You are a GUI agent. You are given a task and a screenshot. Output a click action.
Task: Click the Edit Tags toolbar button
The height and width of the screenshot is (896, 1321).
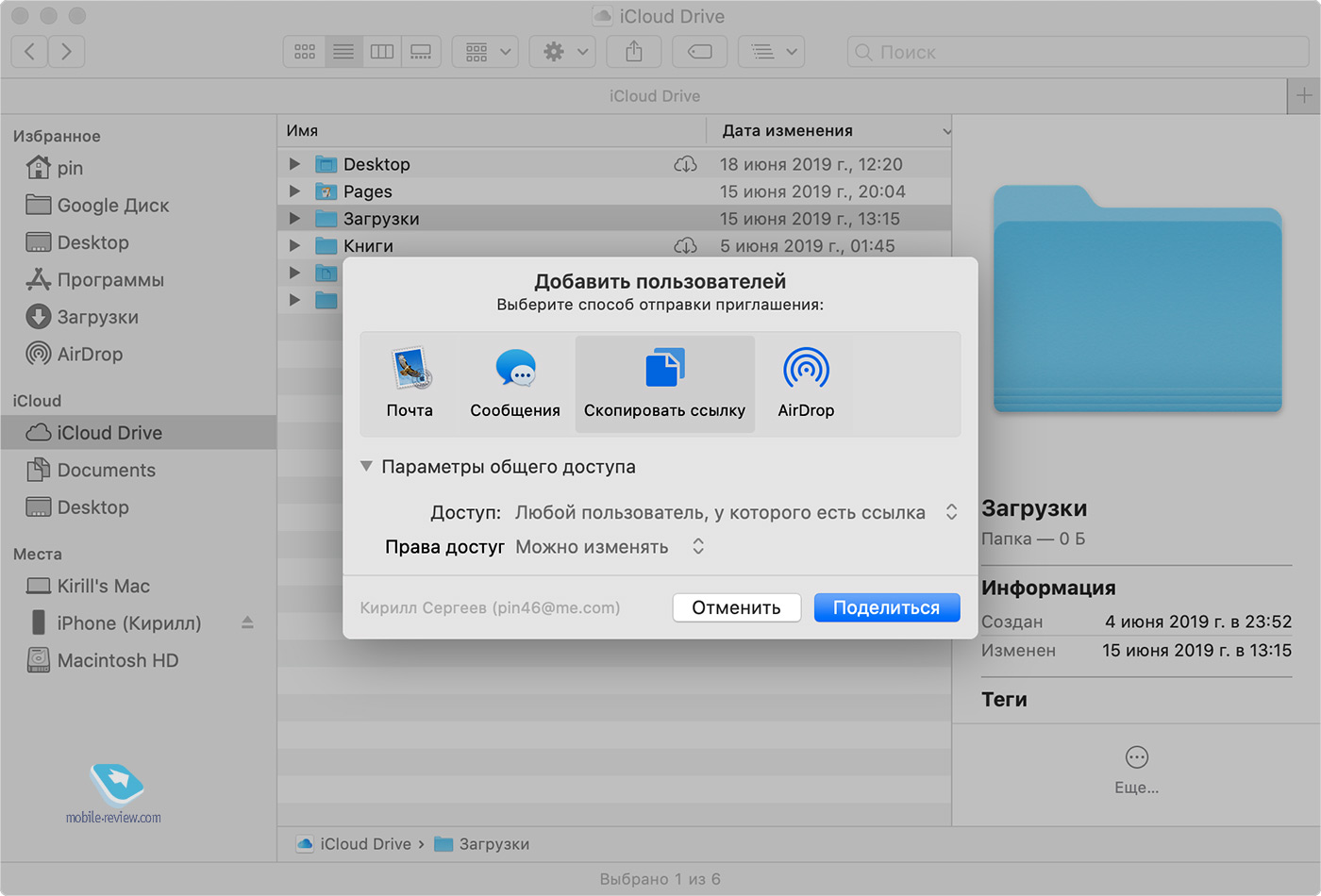[700, 52]
